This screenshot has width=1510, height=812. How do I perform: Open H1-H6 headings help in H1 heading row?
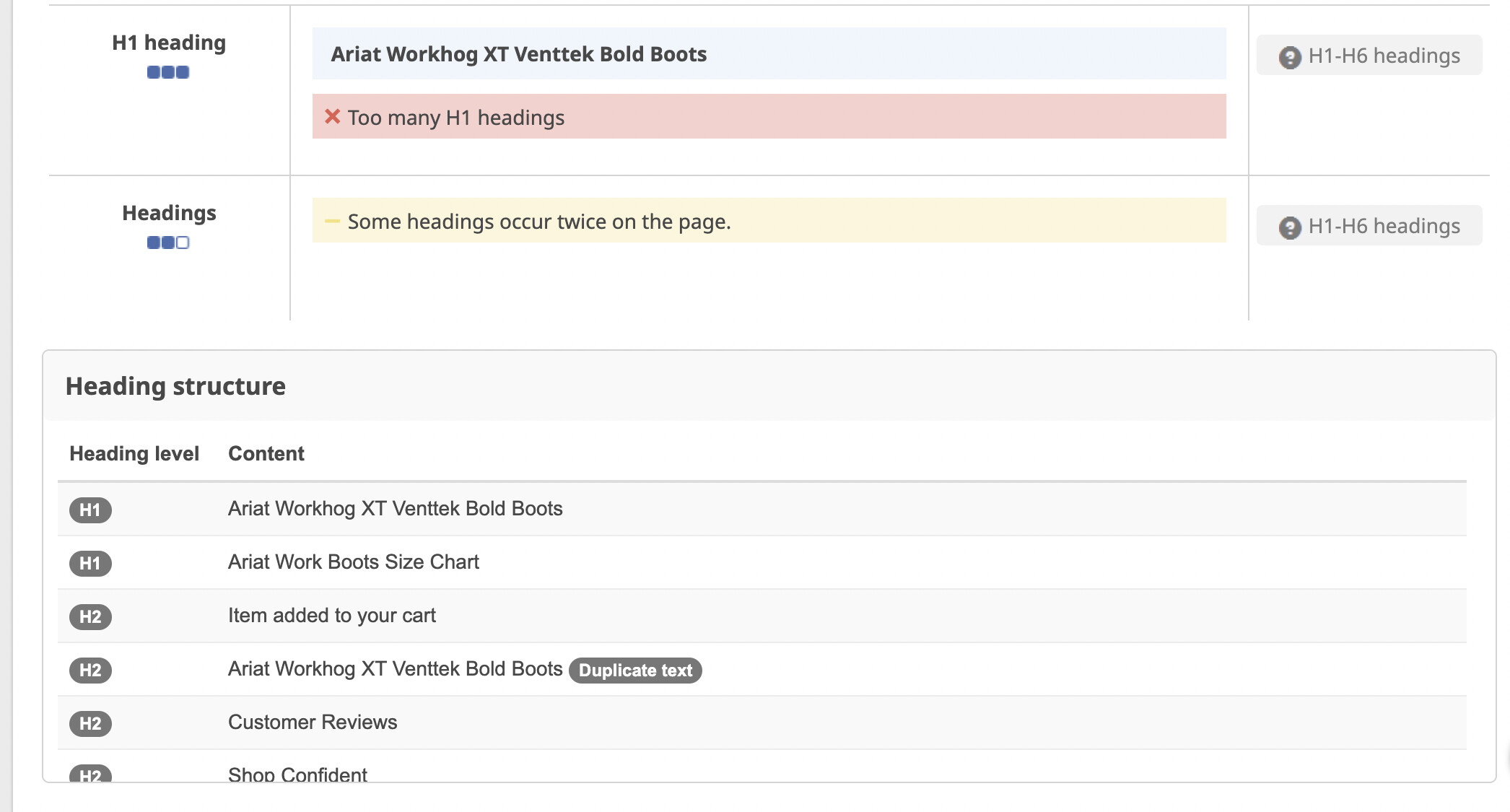(x=1369, y=56)
